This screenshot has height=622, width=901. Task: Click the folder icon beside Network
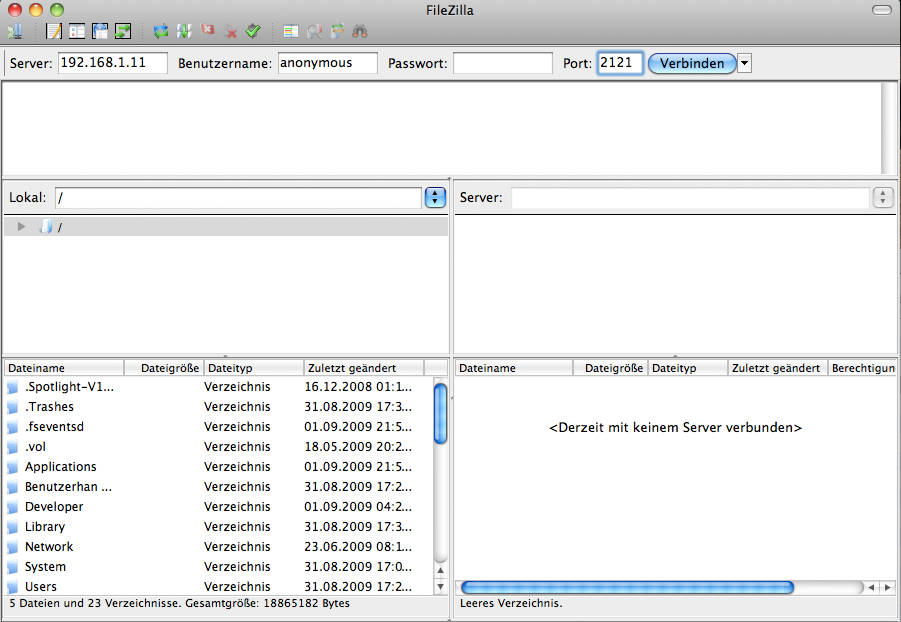pyautogui.click(x=13, y=547)
